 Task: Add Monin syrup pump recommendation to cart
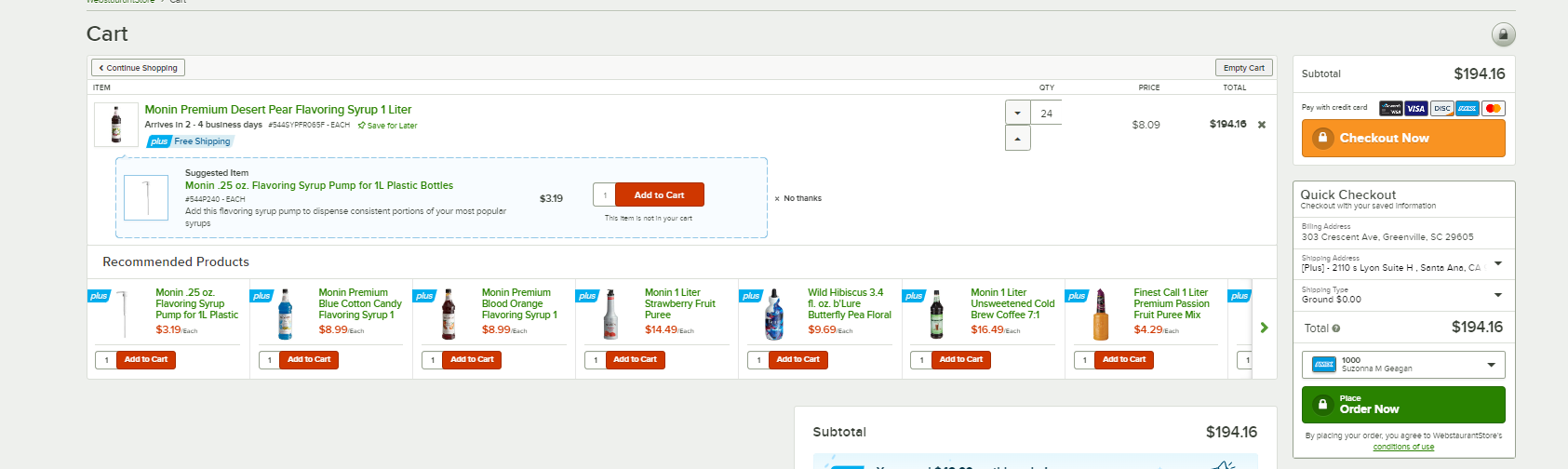[146, 359]
